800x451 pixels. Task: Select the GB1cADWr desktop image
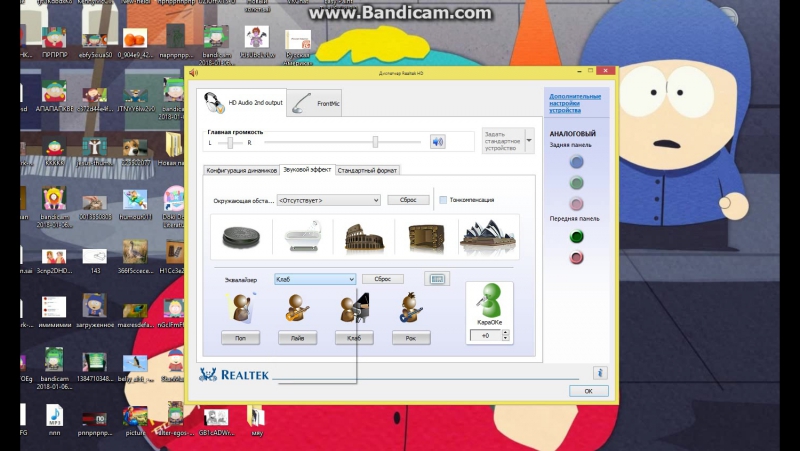click(x=216, y=421)
